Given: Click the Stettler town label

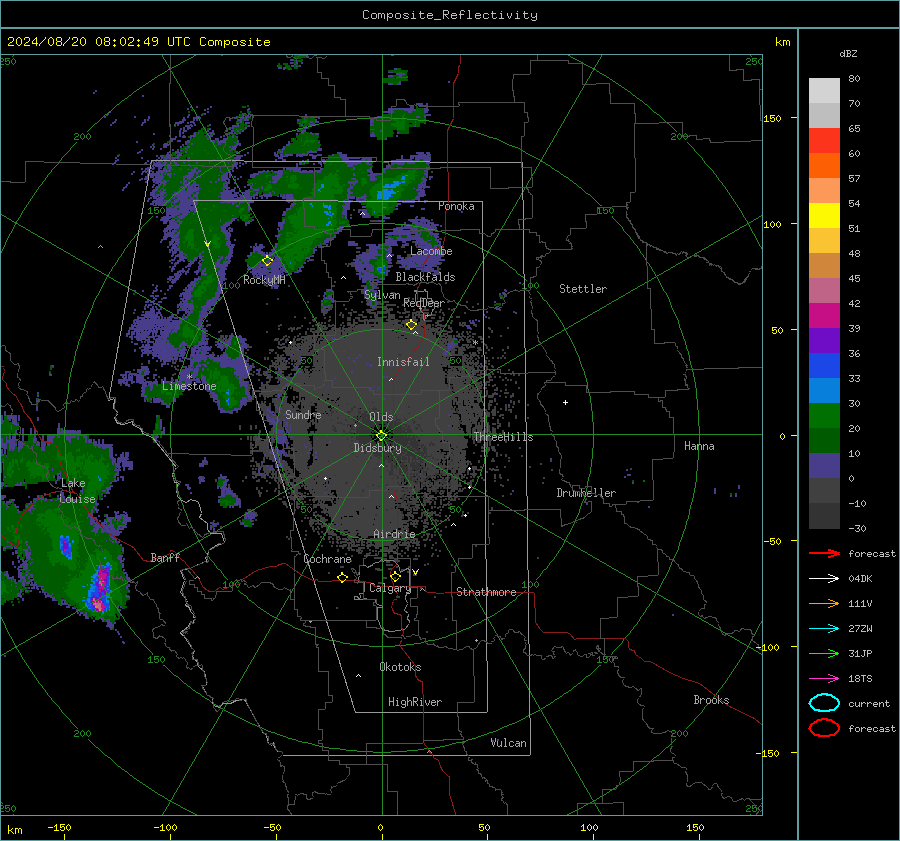Looking at the screenshot, I should point(583,289).
